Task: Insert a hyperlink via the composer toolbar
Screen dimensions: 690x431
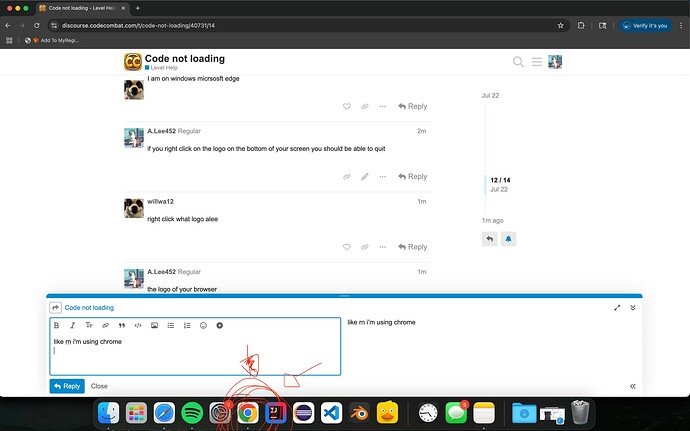Action: (105, 325)
